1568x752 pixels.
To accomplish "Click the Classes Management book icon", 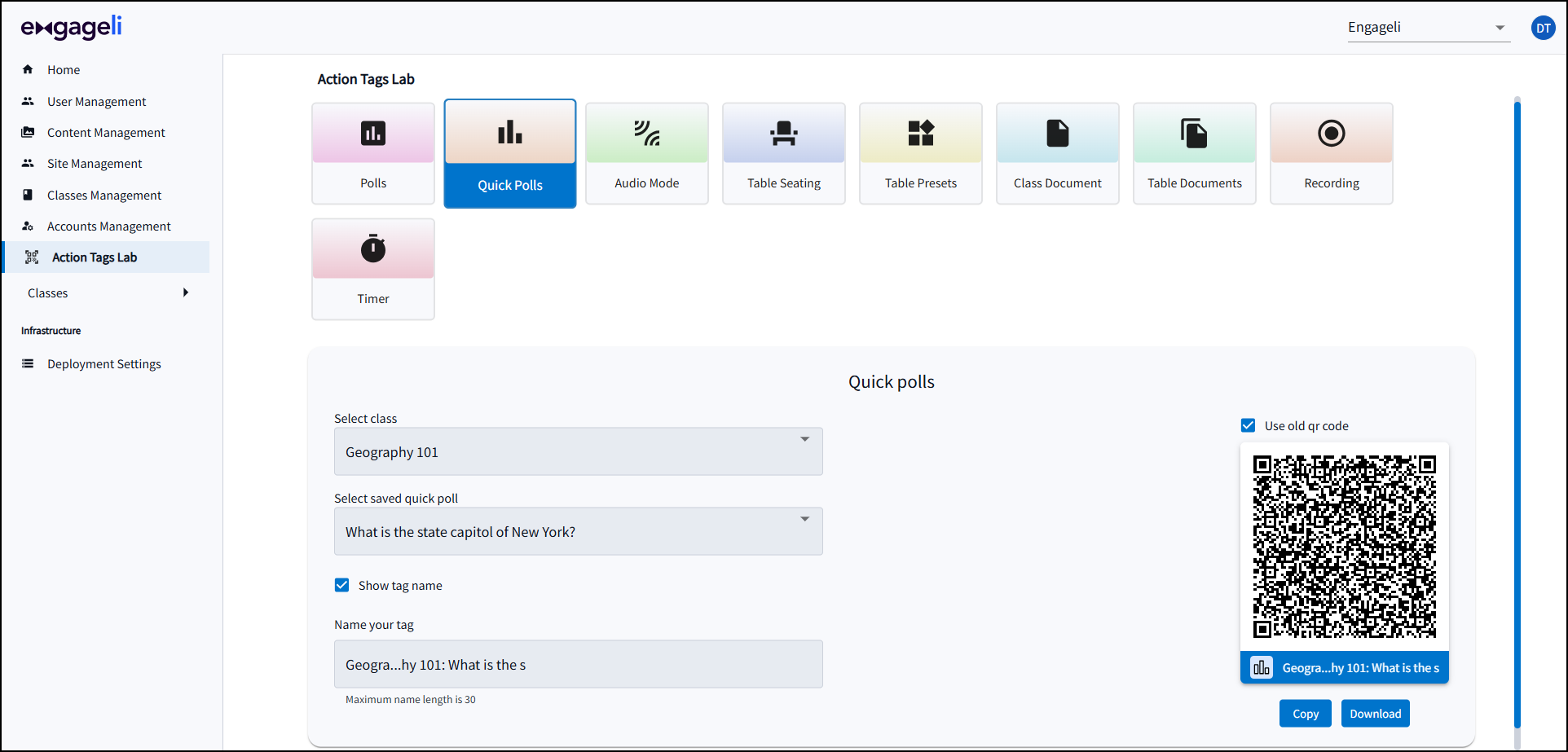I will click(28, 195).
